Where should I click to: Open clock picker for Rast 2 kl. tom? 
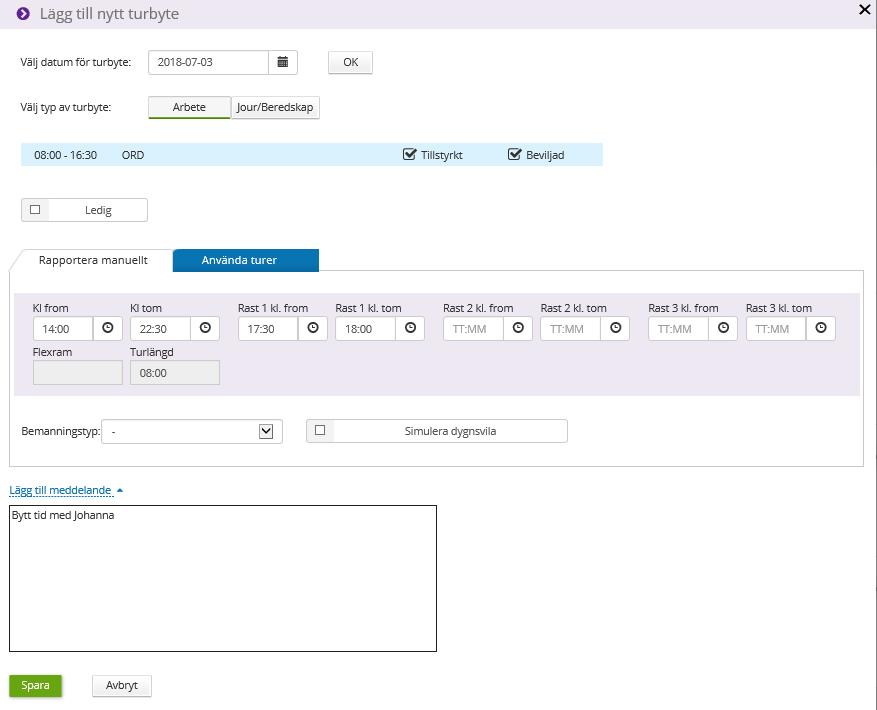[x=616, y=328]
